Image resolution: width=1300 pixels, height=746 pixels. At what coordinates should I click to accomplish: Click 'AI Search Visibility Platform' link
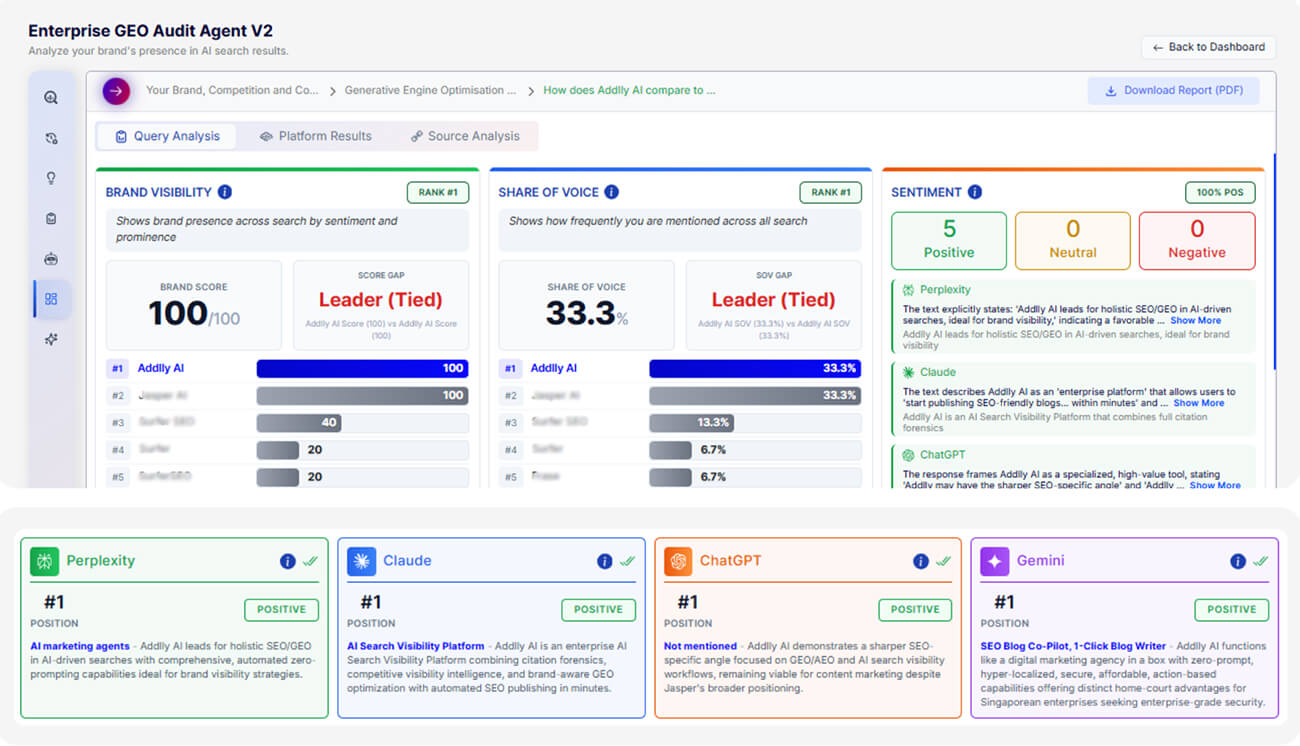(415, 646)
